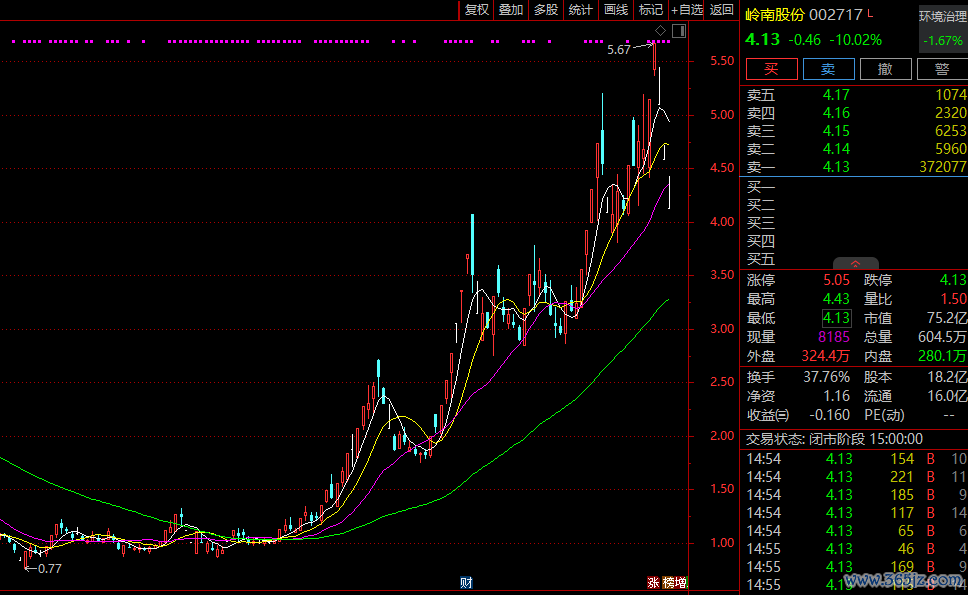Click the 警 alert button
This screenshot has height=595, width=968.
pos(941,69)
